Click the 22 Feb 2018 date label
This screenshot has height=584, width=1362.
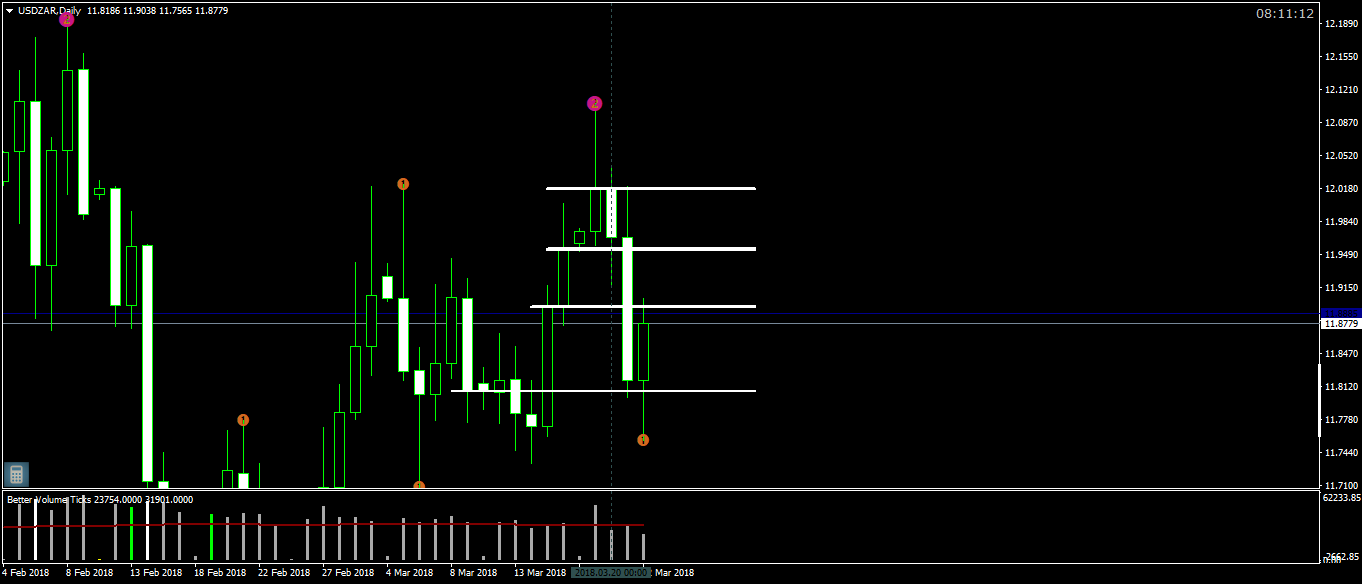coord(284,573)
